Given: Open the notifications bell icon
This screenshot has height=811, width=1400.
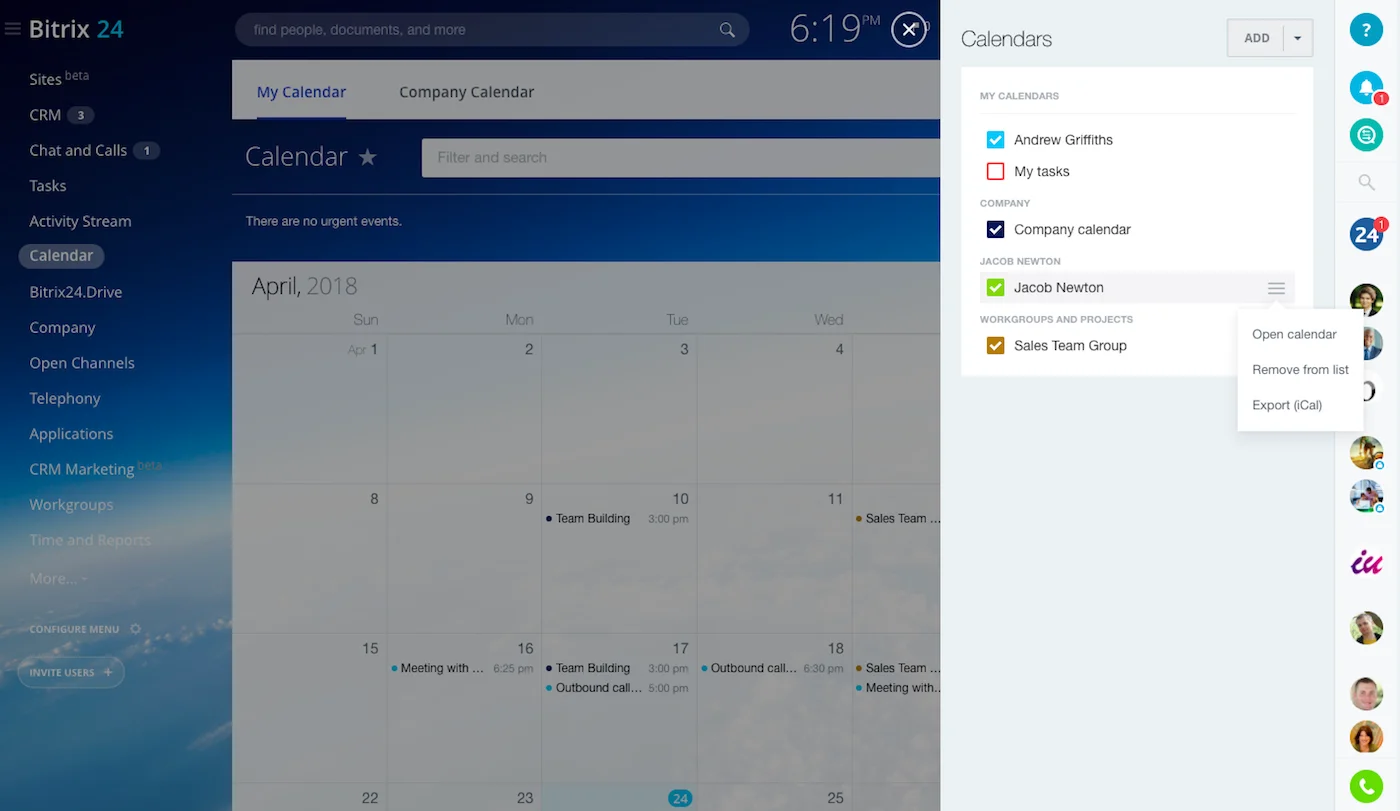Looking at the screenshot, I should tap(1365, 87).
